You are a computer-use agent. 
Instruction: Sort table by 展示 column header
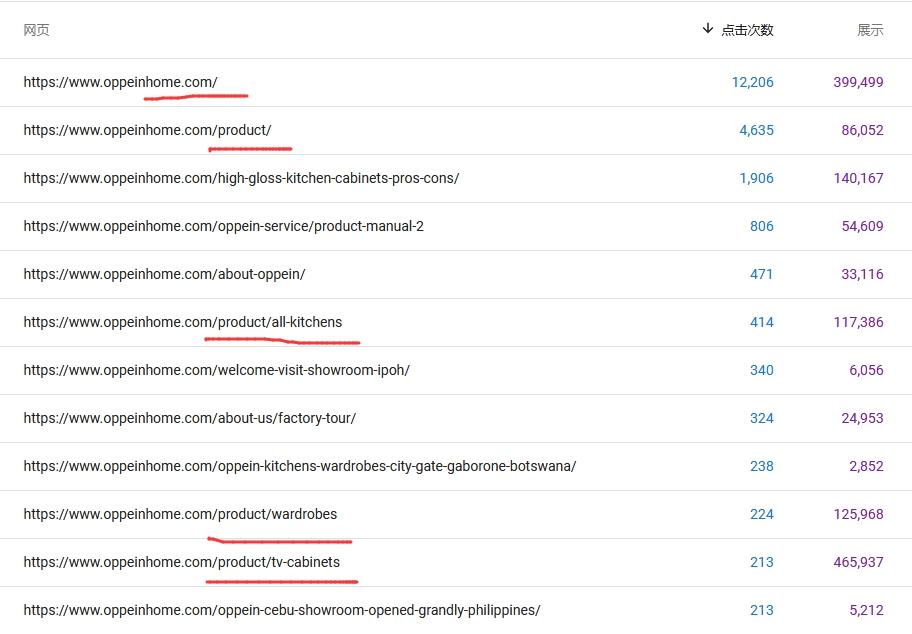tap(870, 30)
